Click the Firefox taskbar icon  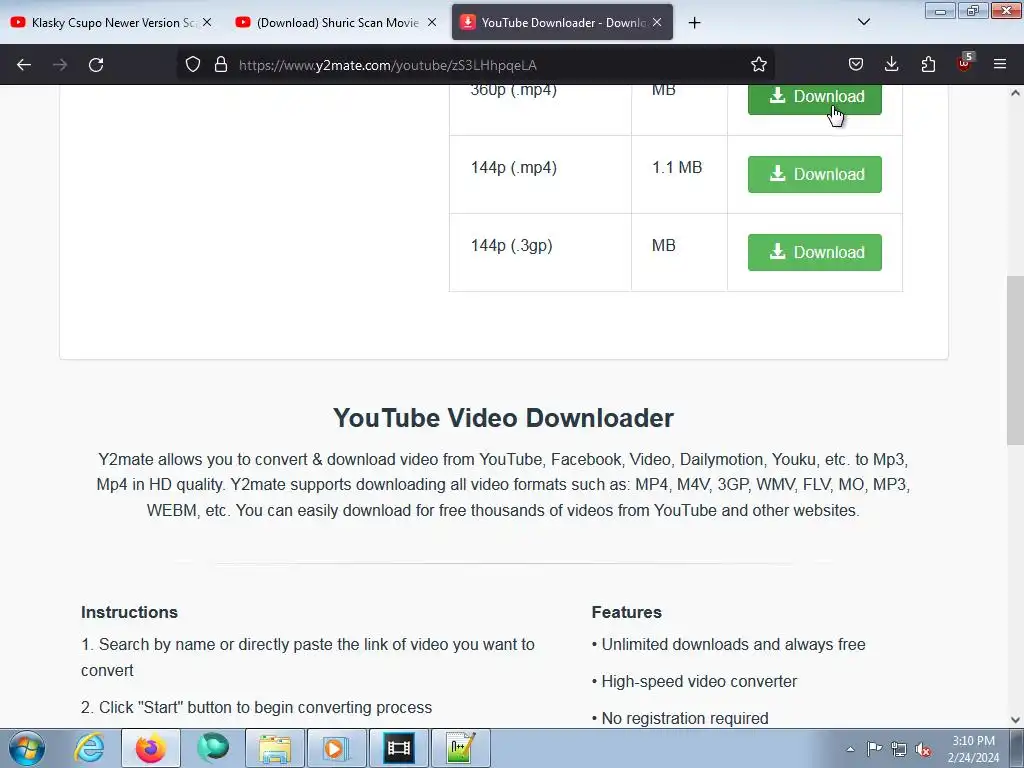pos(151,748)
